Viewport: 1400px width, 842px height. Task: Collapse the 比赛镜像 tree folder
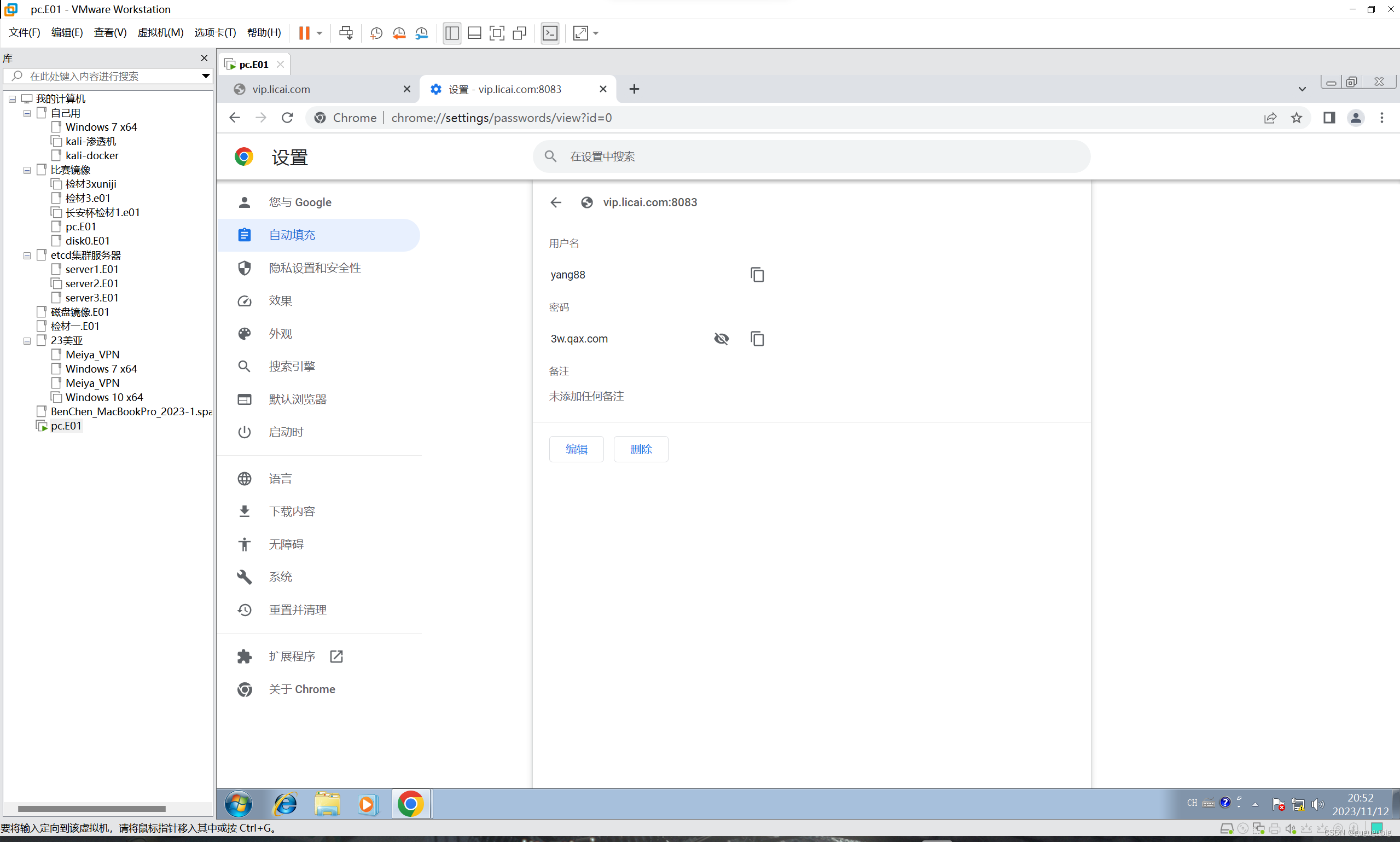tap(27, 170)
